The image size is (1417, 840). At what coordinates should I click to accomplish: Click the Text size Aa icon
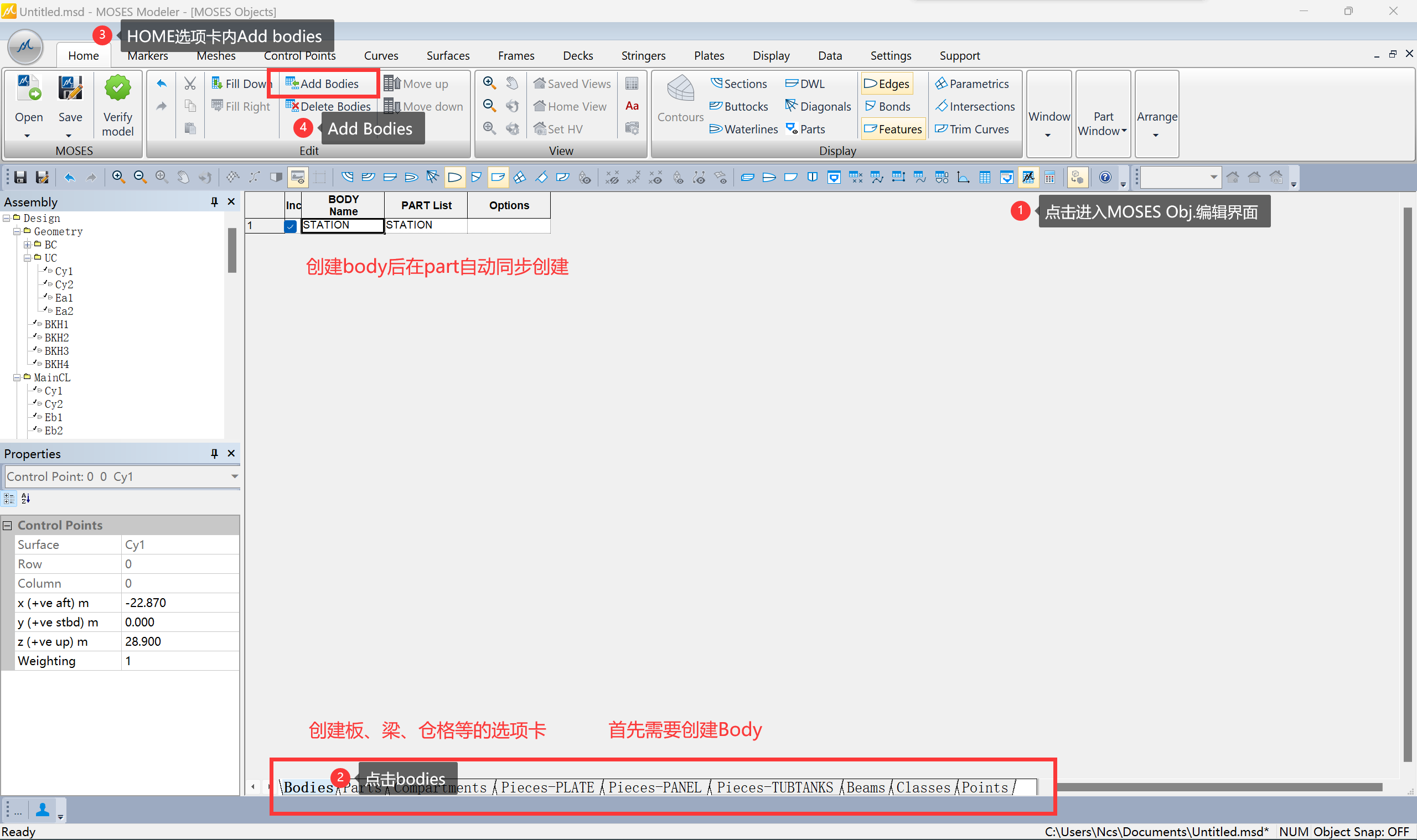click(x=632, y=106)
